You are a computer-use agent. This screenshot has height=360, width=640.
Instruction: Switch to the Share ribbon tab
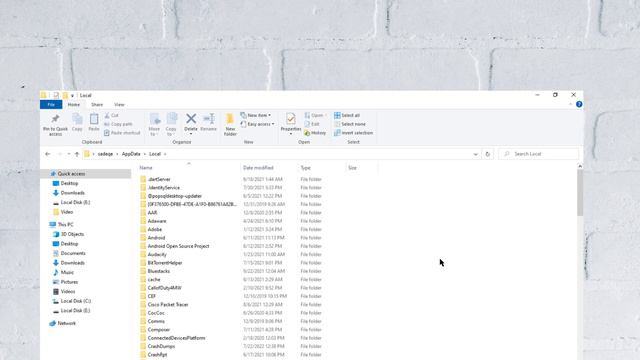tap(97, 104)
